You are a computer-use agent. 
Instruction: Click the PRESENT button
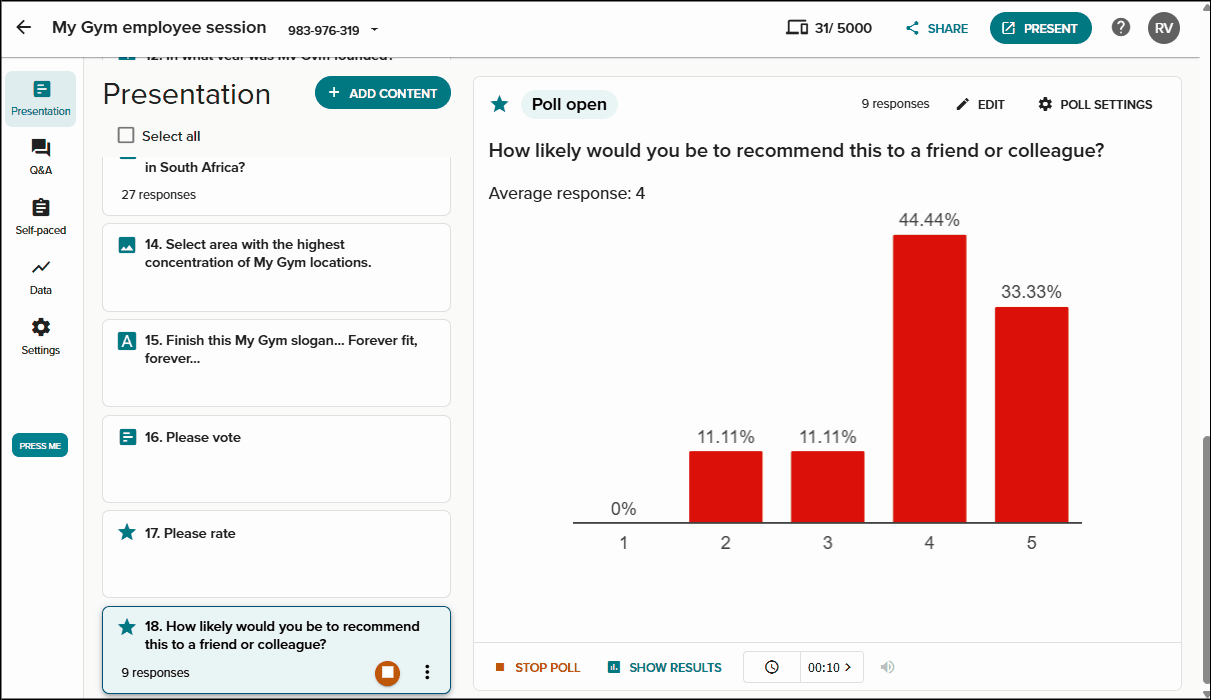1040,28
